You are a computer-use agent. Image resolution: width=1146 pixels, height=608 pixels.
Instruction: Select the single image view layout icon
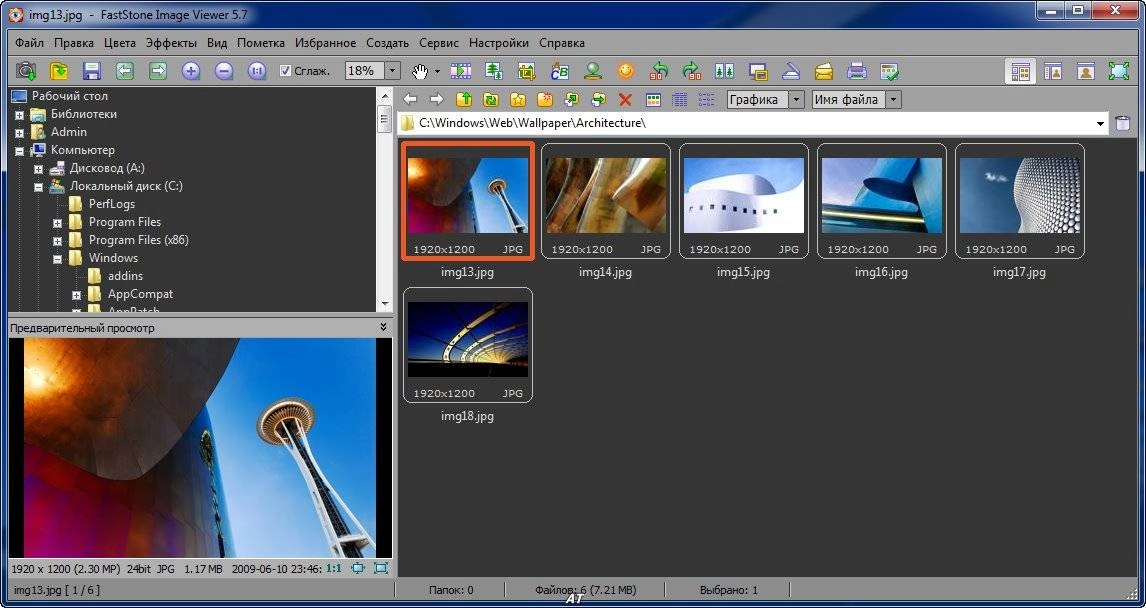[x=1086, y=71]
